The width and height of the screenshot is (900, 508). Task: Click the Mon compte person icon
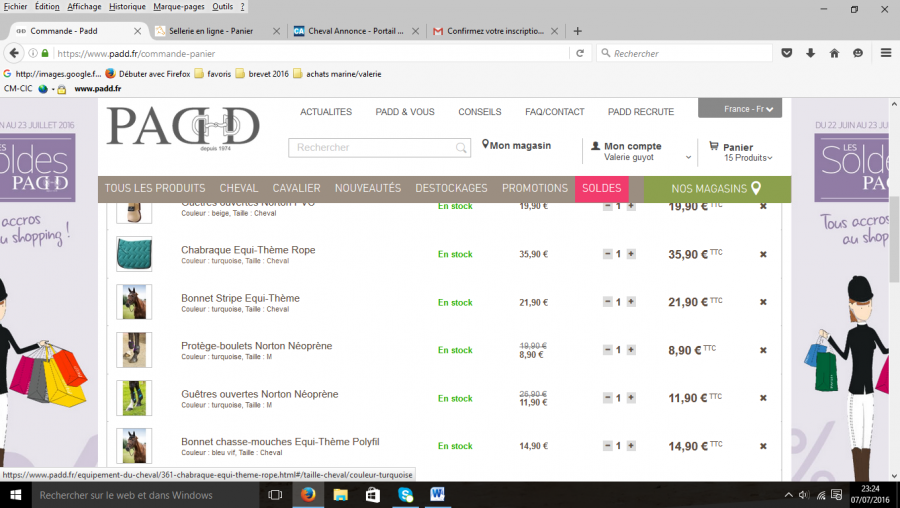click(x=595, y=146)
